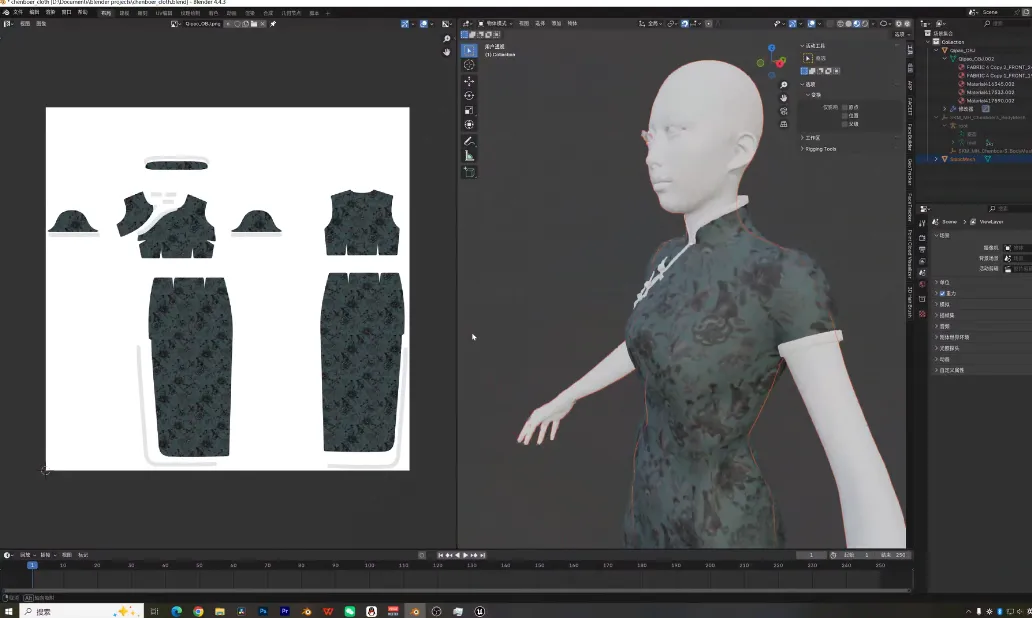This screenshot has width=1032, height=618.
Task: Select the Move tool in the viewport toolbar
Action: (469, 81)
